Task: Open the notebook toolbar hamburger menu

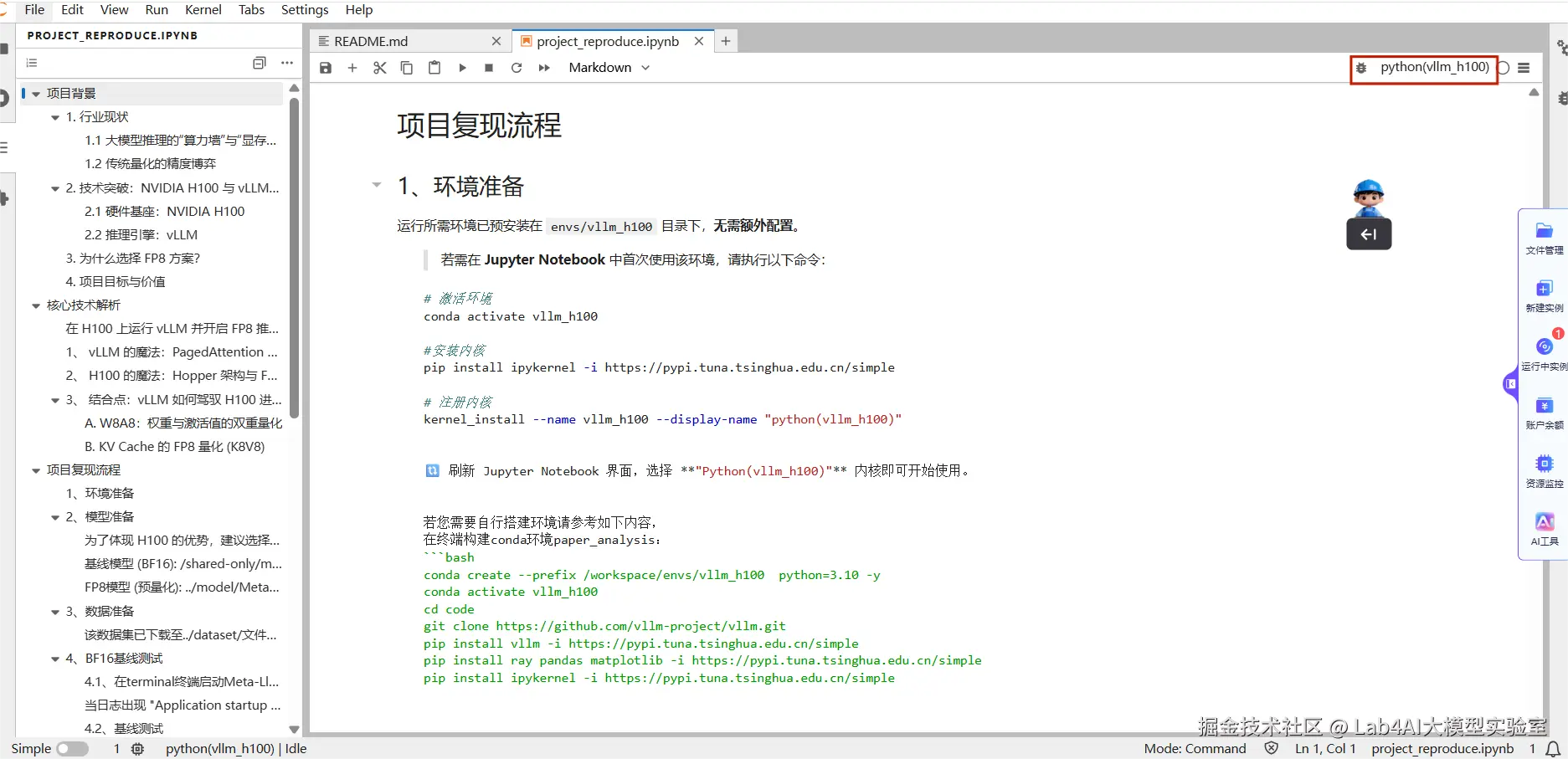Action: (x=1524, y=68)
